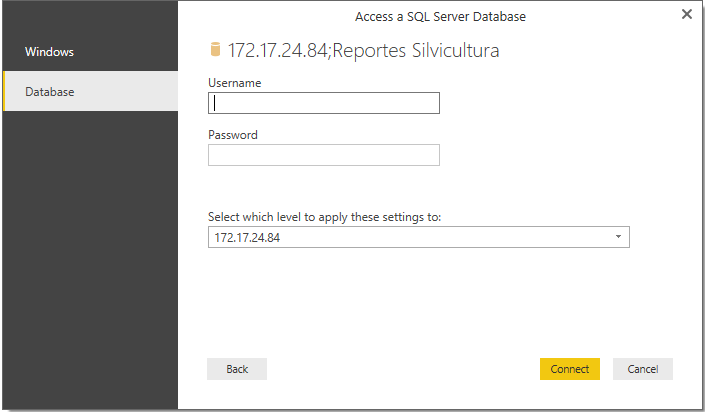This screenshot has height=412, width=705.
Task: Click the empty dark sidebar area
Action: [90, 259]
